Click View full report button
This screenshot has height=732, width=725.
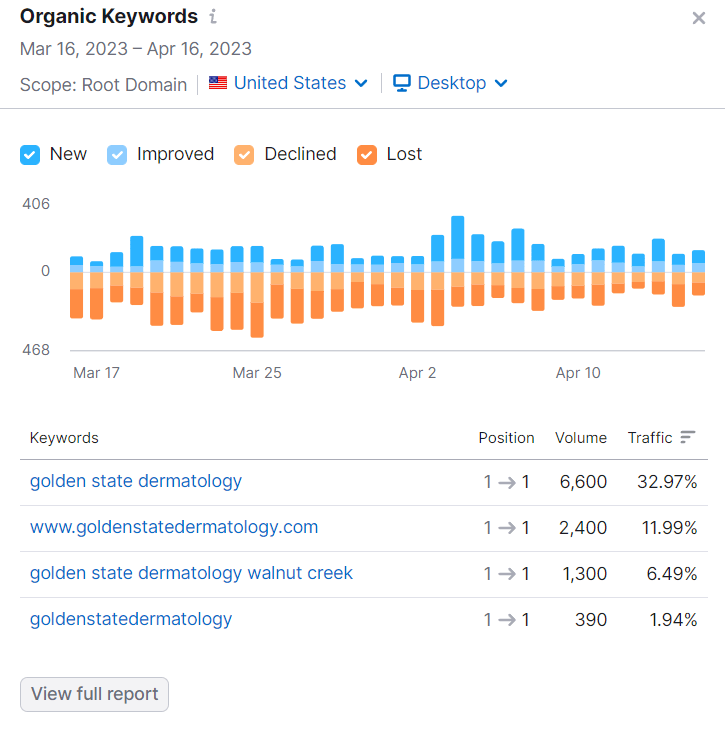pos(94,694)
